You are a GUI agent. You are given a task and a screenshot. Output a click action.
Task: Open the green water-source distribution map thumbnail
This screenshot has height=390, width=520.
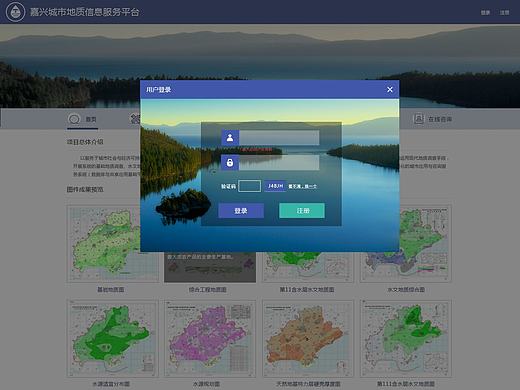pyautogui.click(x=112, y=338)
